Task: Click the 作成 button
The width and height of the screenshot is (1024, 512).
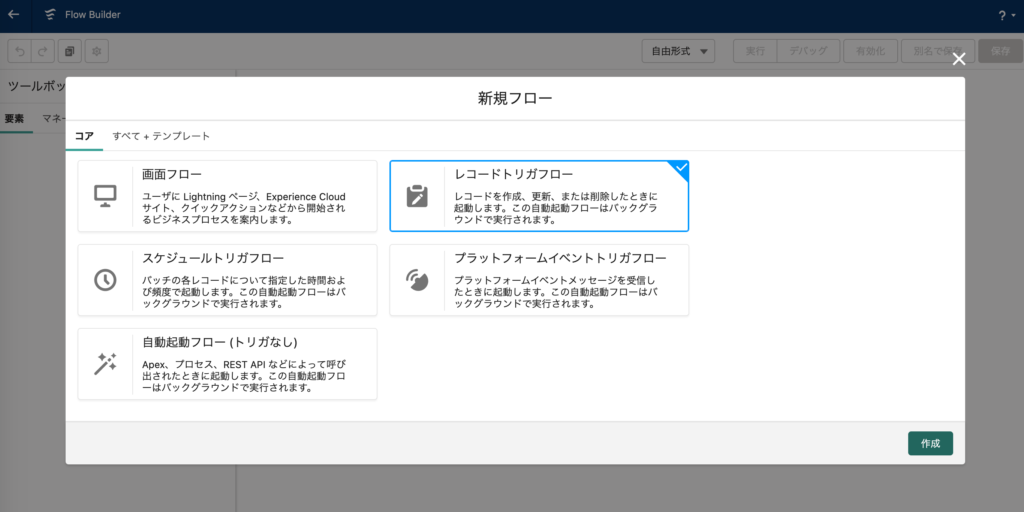Action: click(x=929, y=443)
